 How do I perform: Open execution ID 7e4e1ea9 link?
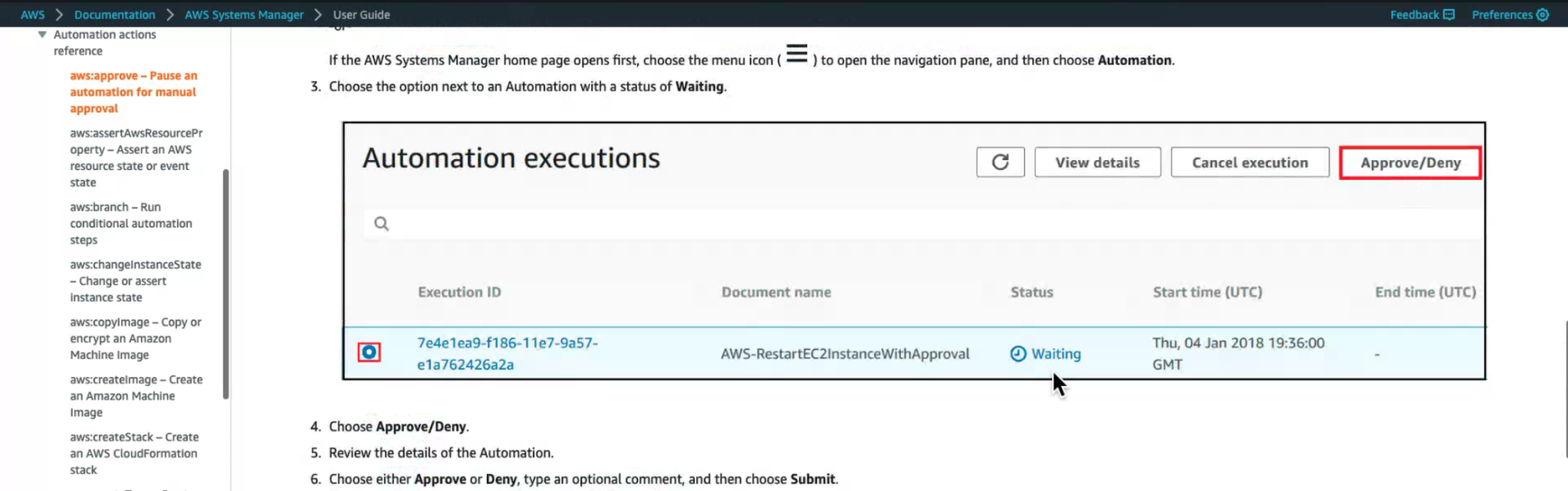point(508,353)
